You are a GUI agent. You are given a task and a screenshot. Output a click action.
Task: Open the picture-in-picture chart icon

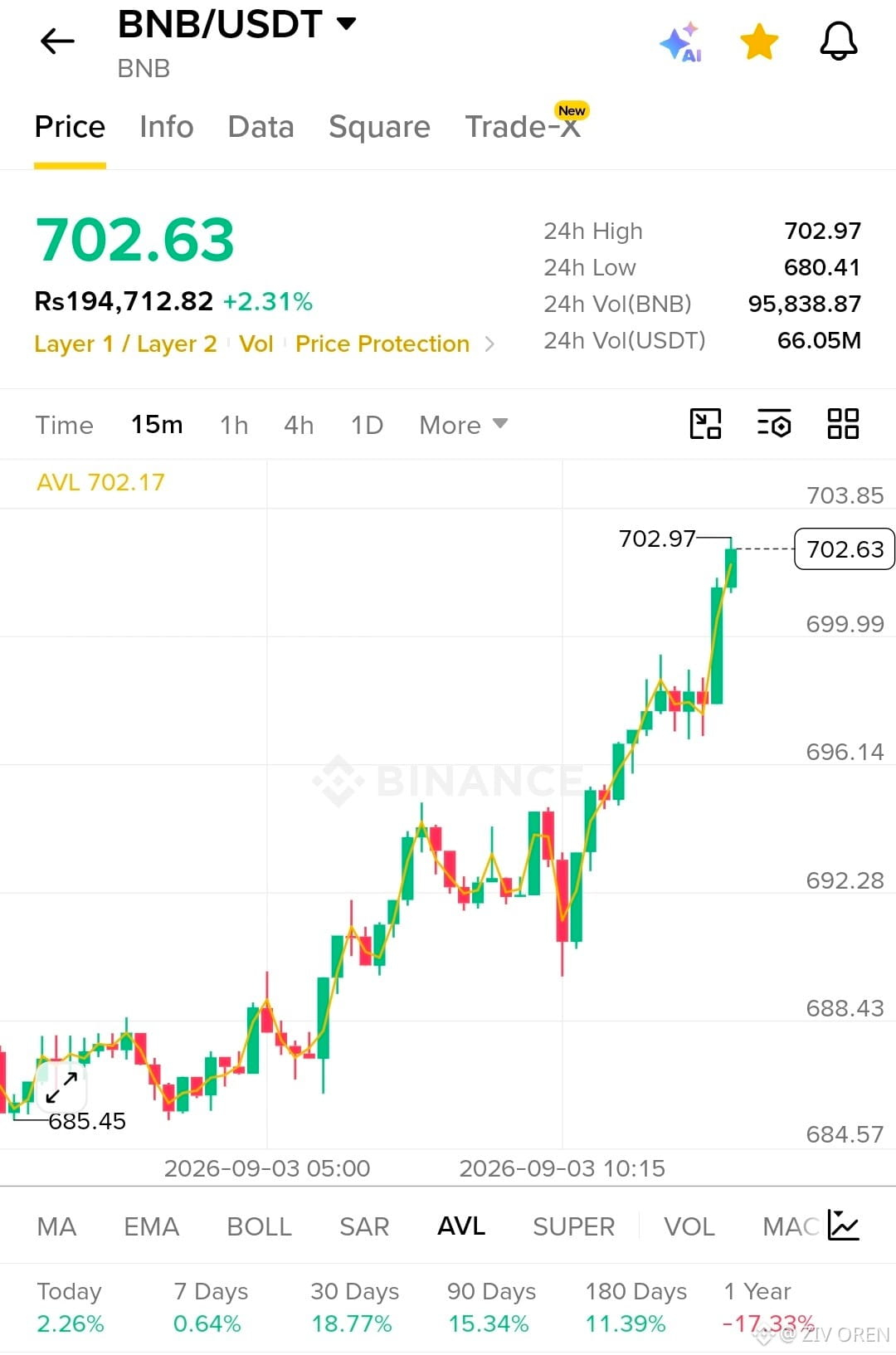705,424
